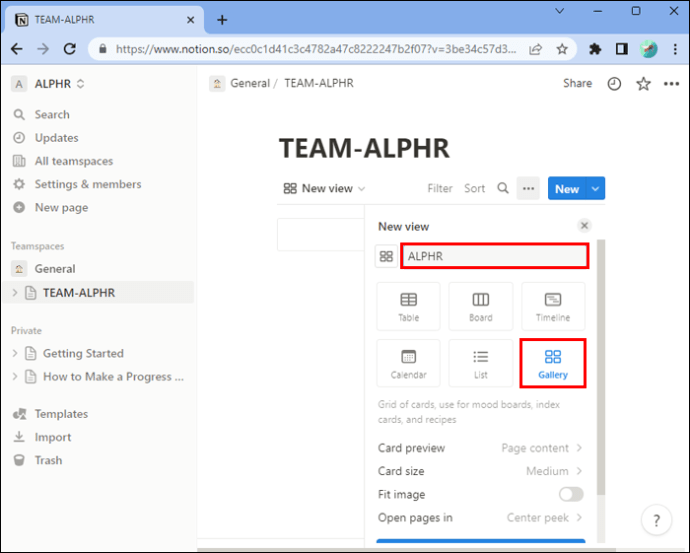Open Templates from the sidebar
690x553 pixels.
click(61, 414)
